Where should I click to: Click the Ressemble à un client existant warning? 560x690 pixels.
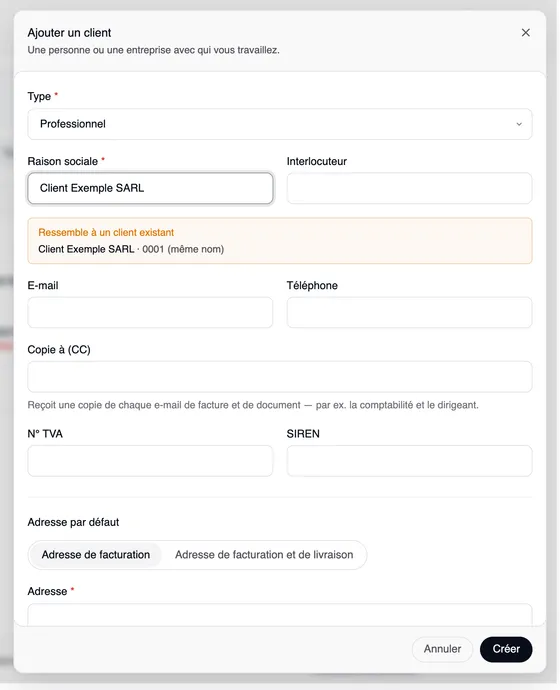click(106, 232)
